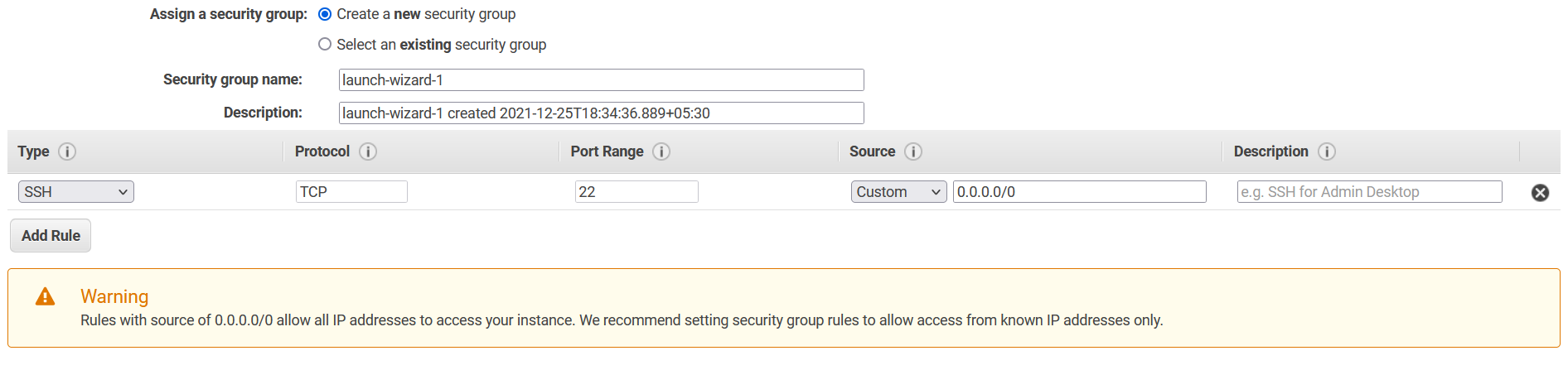This screenshot has height=370, width=1568.
Task: Click the rule description input field
Action: [x=1369, y=192]
